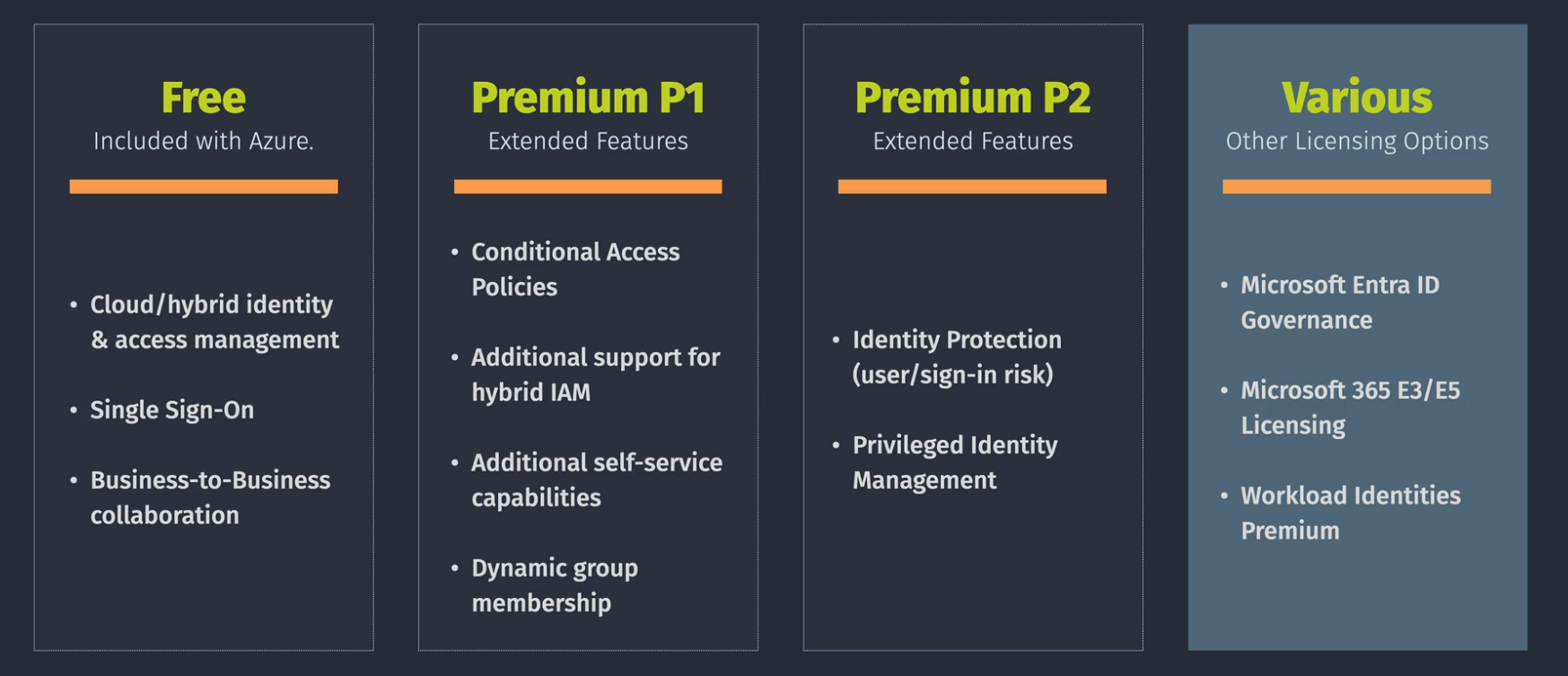Select the Premium P1 heading
Viewport: 1568px width, 676px height.
588,98
